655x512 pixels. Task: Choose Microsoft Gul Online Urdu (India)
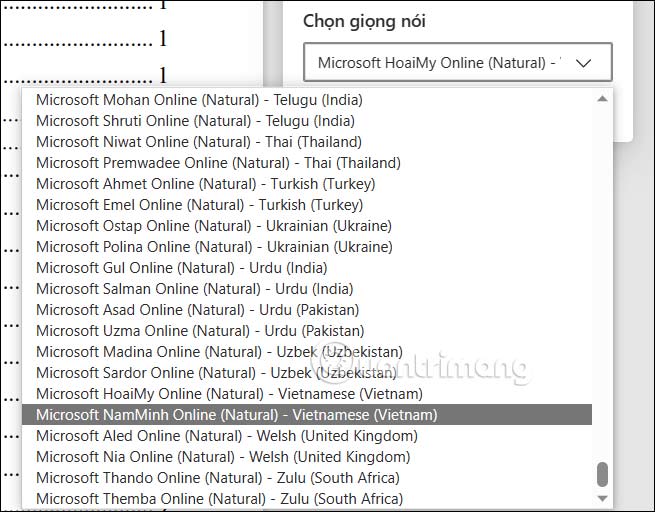307,268
